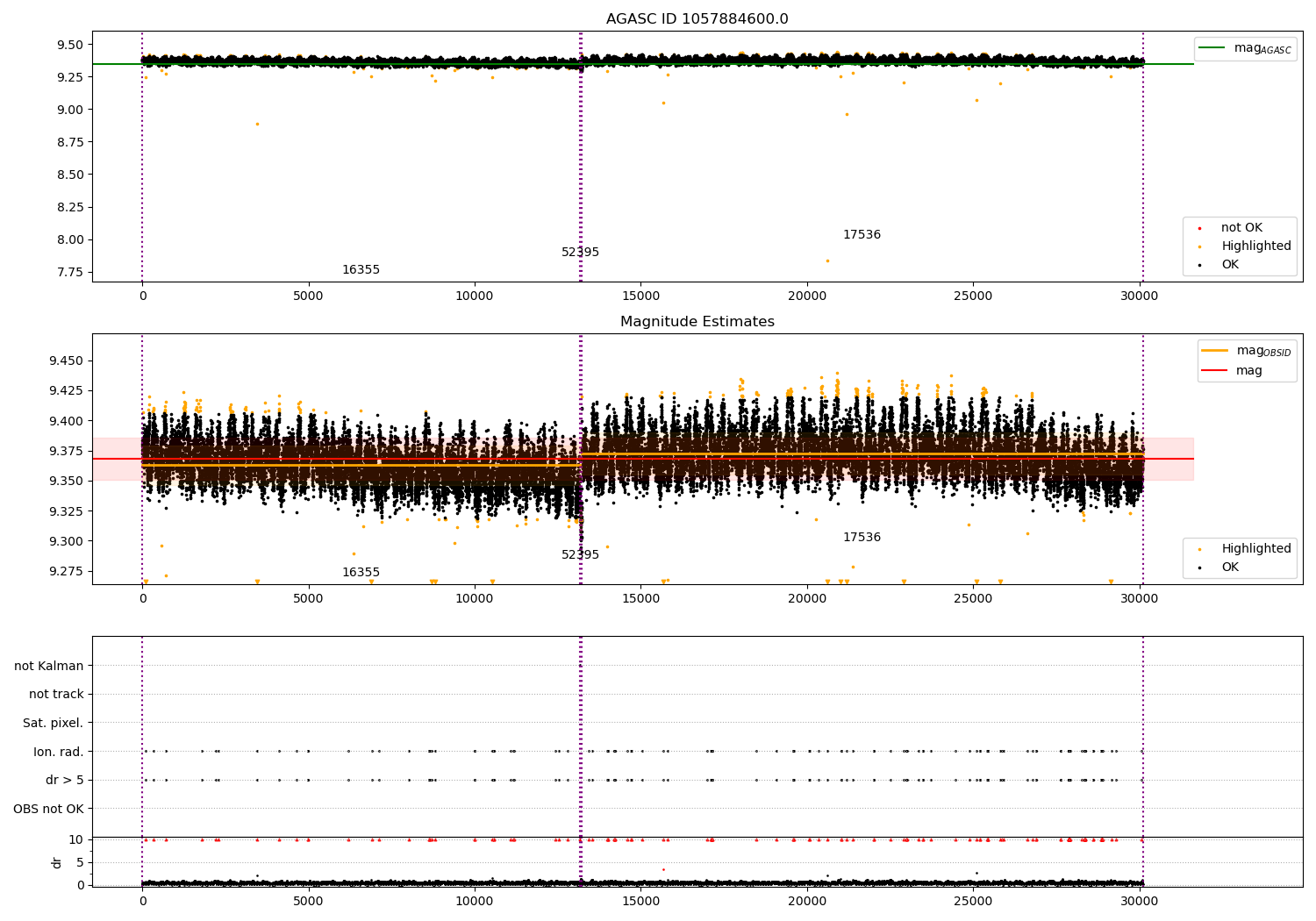Select 'not OK' legend entry in top plot

point(1241,228)
